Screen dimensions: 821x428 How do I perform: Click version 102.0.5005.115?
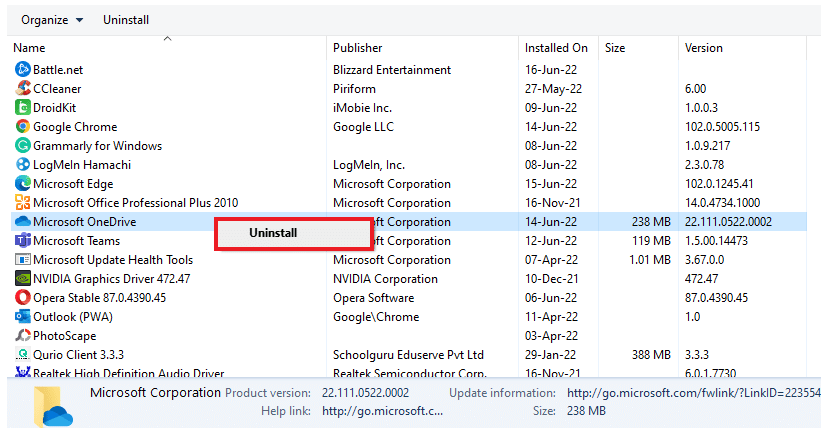point(722,127)
